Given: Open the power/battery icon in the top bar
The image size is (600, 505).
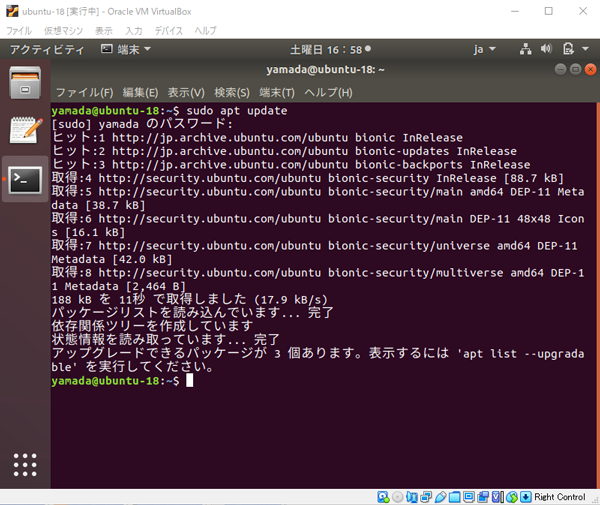Looking at the screenshot, I should [568, 49].
